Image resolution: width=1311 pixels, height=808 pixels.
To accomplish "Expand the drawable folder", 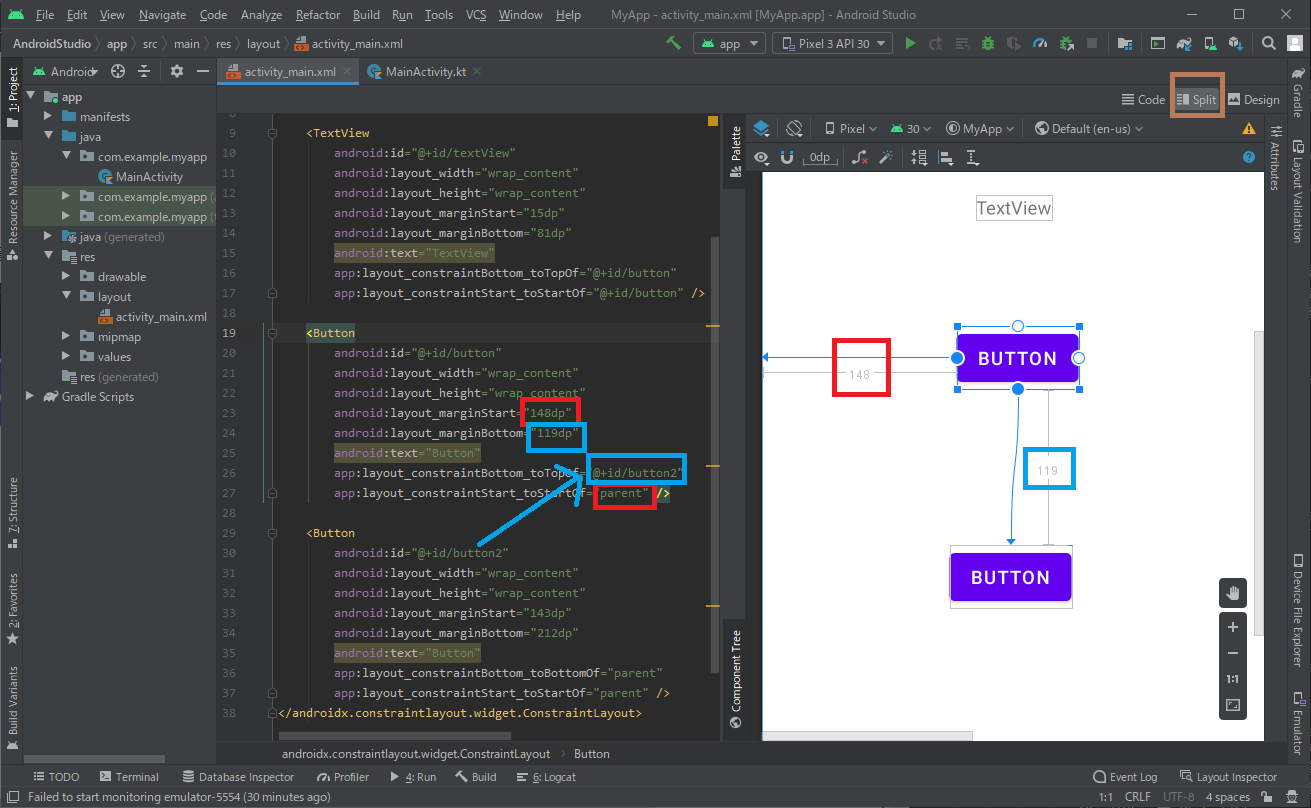I will pos(66,277).
